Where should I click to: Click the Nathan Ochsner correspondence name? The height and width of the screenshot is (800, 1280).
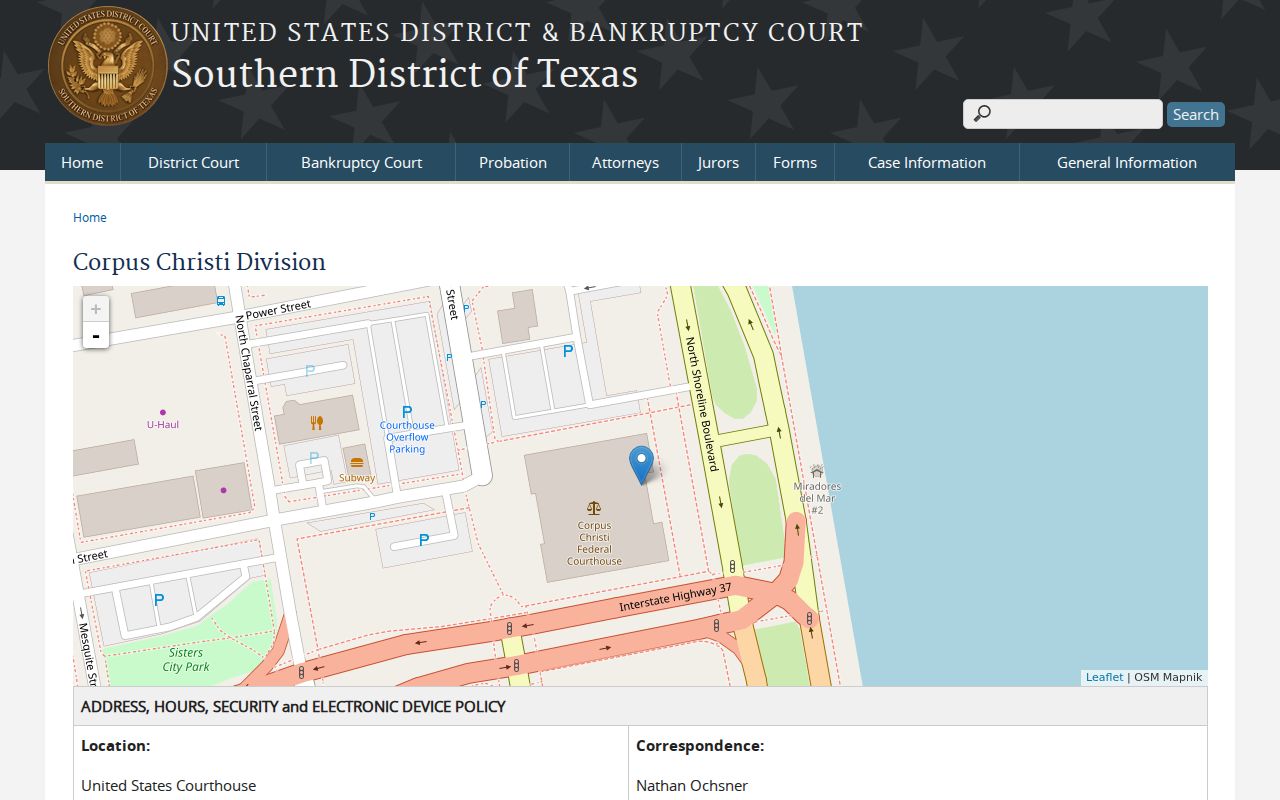(692, 785)
